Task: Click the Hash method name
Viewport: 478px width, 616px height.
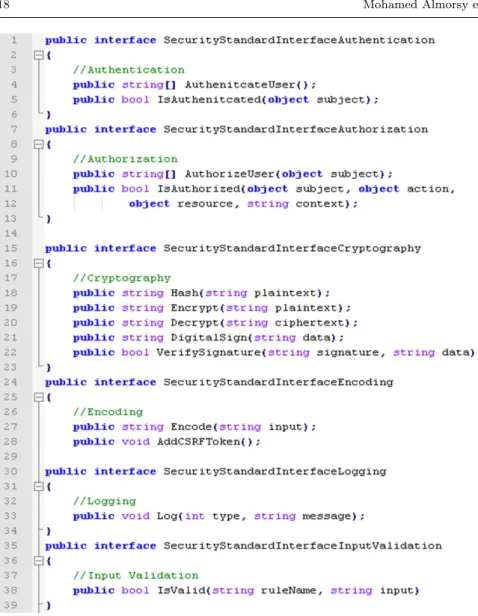Action: [185, 293]
